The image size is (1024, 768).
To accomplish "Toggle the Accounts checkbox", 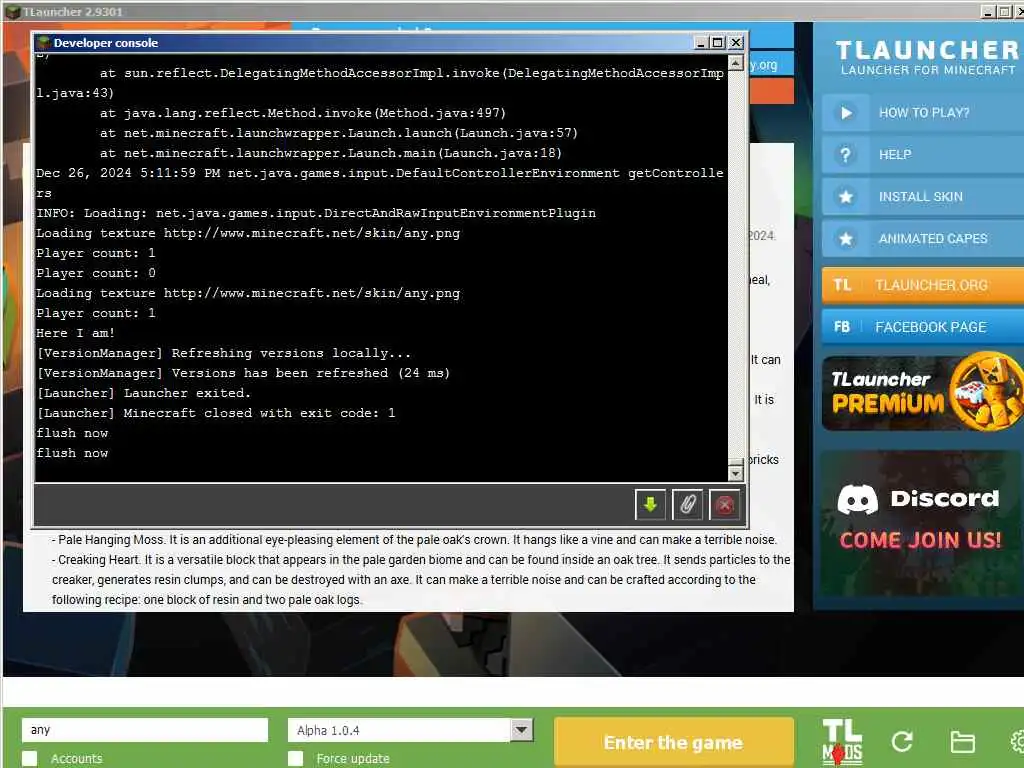I will 29,758.
